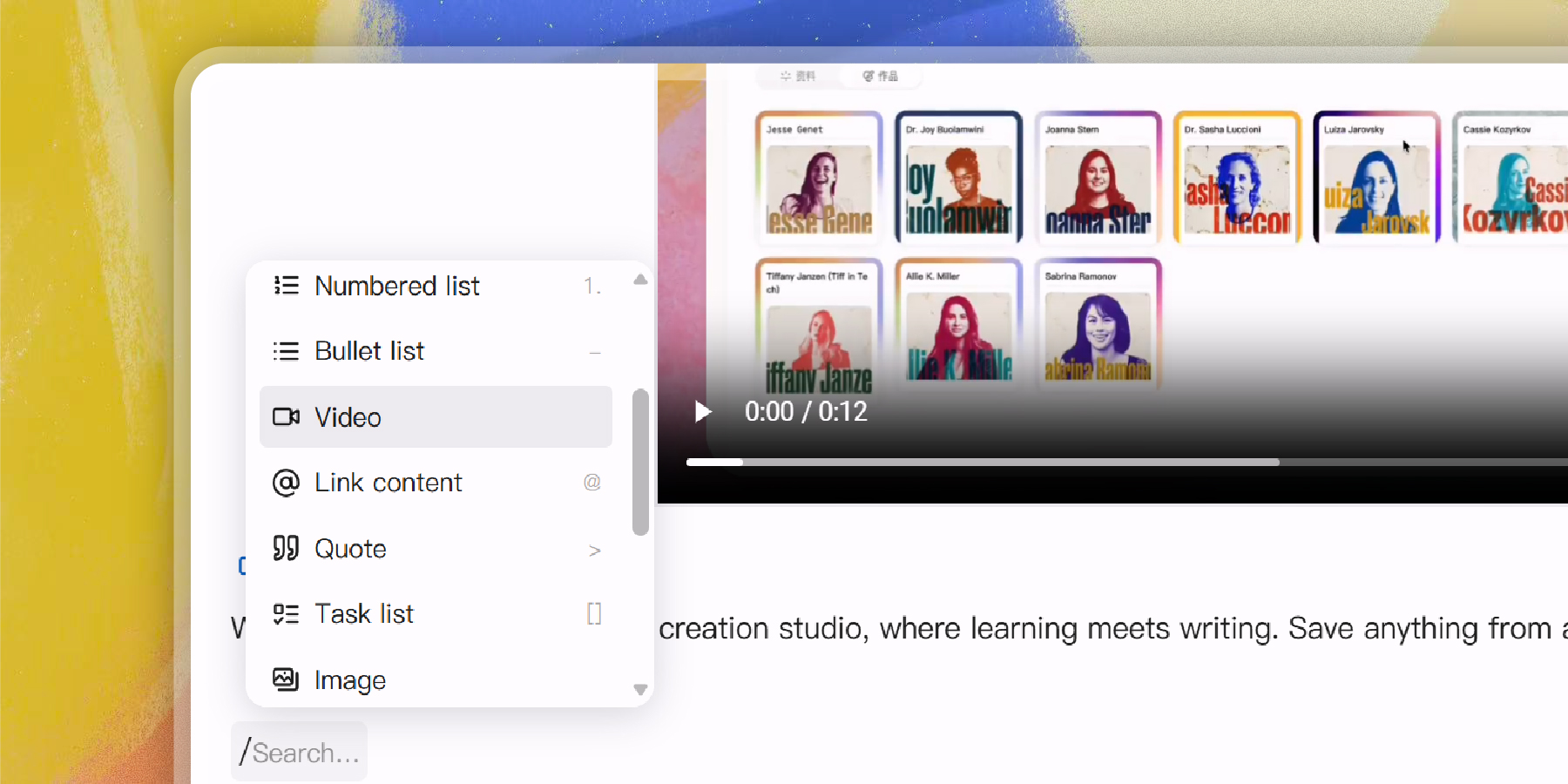
Task: Click the slash command menu scrollbar thumb
Action: pyautogui.click(x=640, y=462)
